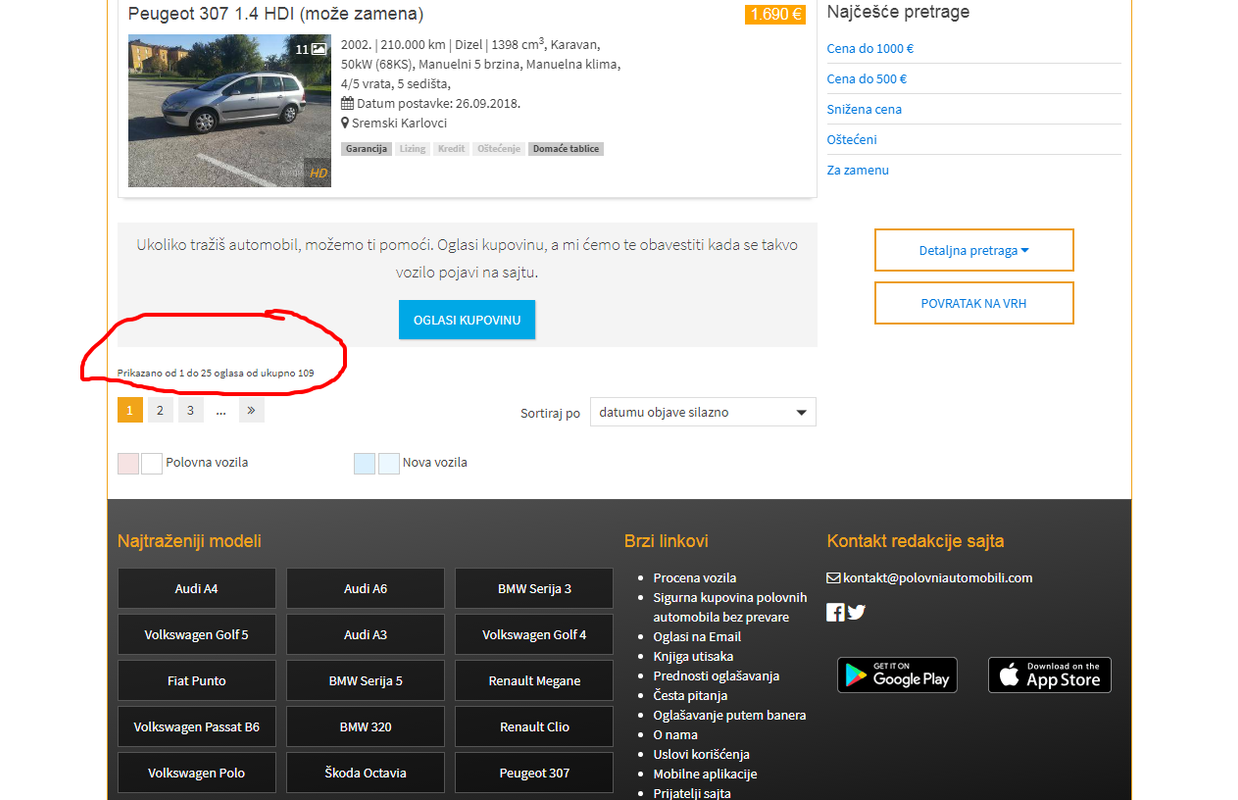Image resolution: width=1238 pixels, height=800 pixels.
Task: Click the blue Nova vozila legend swatch
Action: click(364, 463)
